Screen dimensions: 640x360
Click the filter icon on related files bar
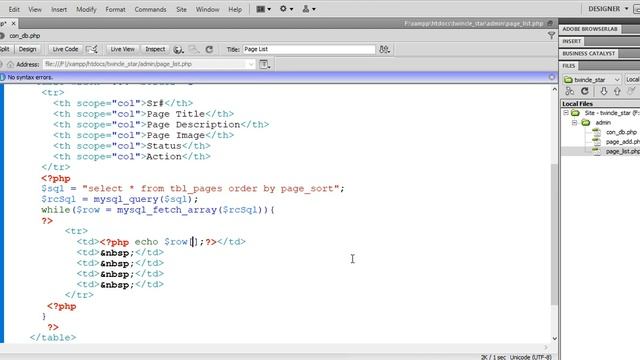click(x=551, y=36)
